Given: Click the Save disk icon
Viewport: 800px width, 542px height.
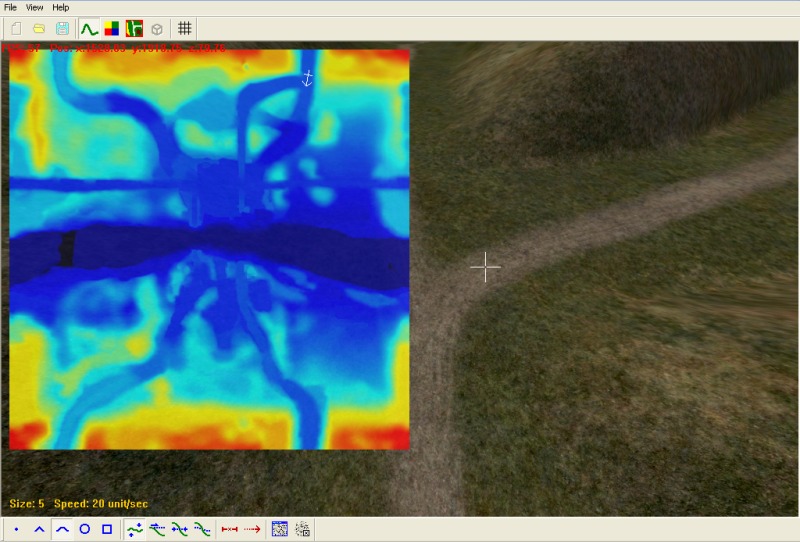Looking at the screenshot, I should pos(62,29).
